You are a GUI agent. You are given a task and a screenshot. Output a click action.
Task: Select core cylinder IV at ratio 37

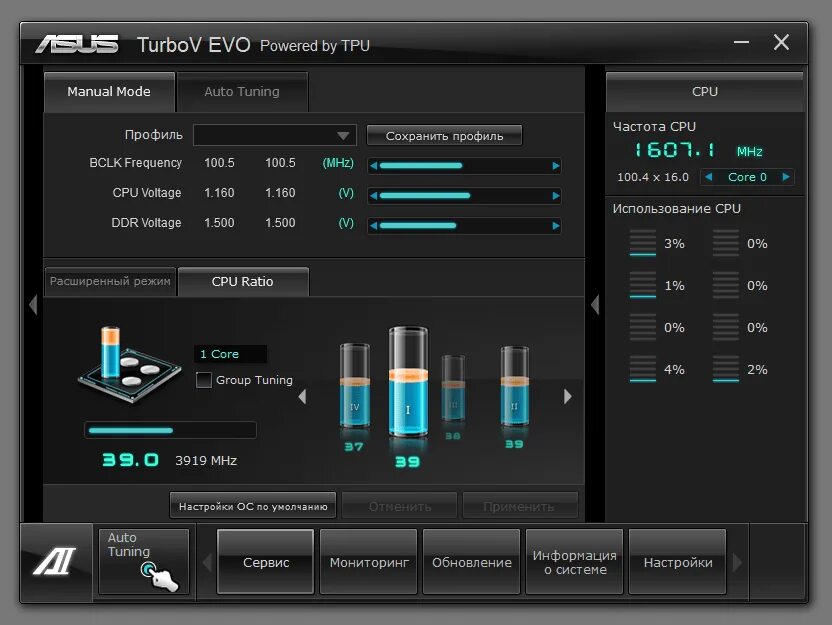tap(354, 386)
